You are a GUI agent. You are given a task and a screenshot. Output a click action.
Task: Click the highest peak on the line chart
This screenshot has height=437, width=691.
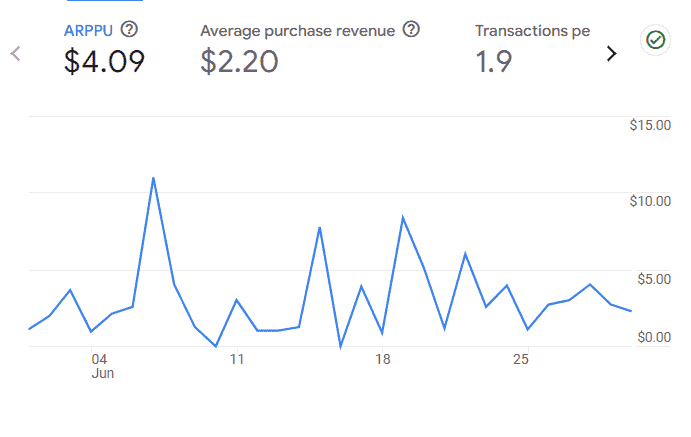point(153,178)
